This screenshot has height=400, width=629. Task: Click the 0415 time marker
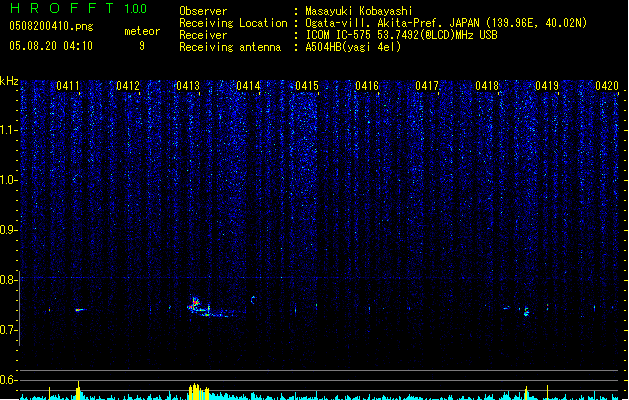(x=307, y=86)
